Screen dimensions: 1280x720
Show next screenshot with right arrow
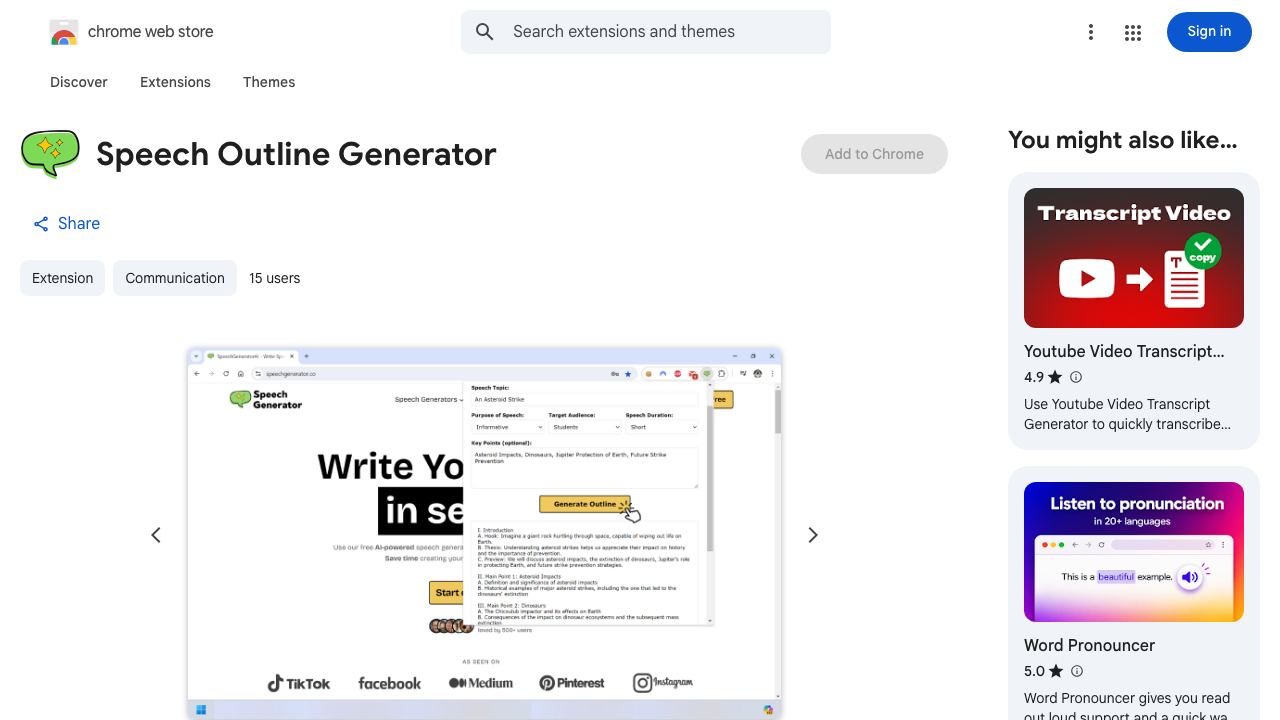(x=813, y=535)
